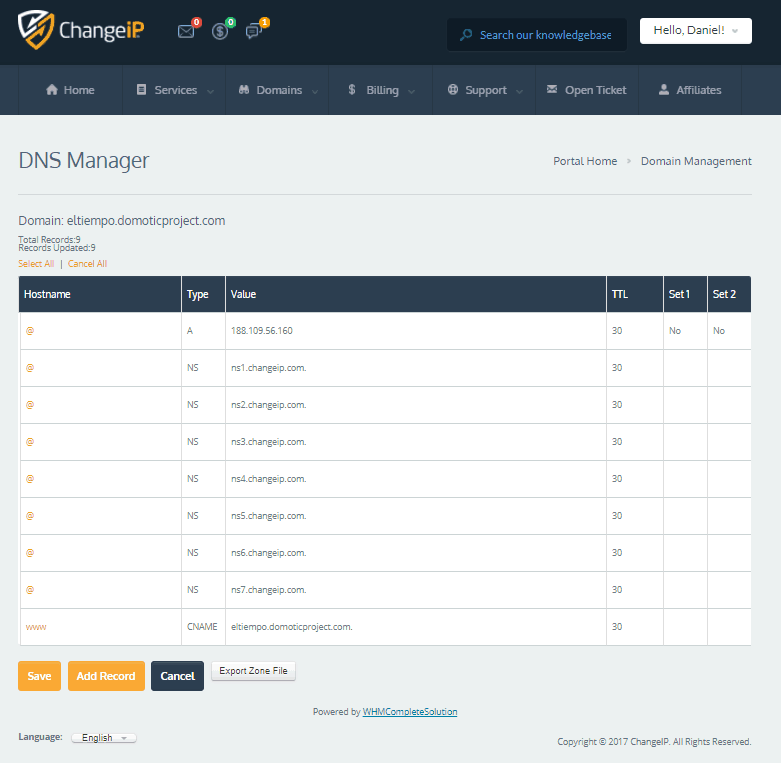The width and height of the screenshot is (781, 763).
Task: Save the DNS records
Action: [x=39, y=676]
